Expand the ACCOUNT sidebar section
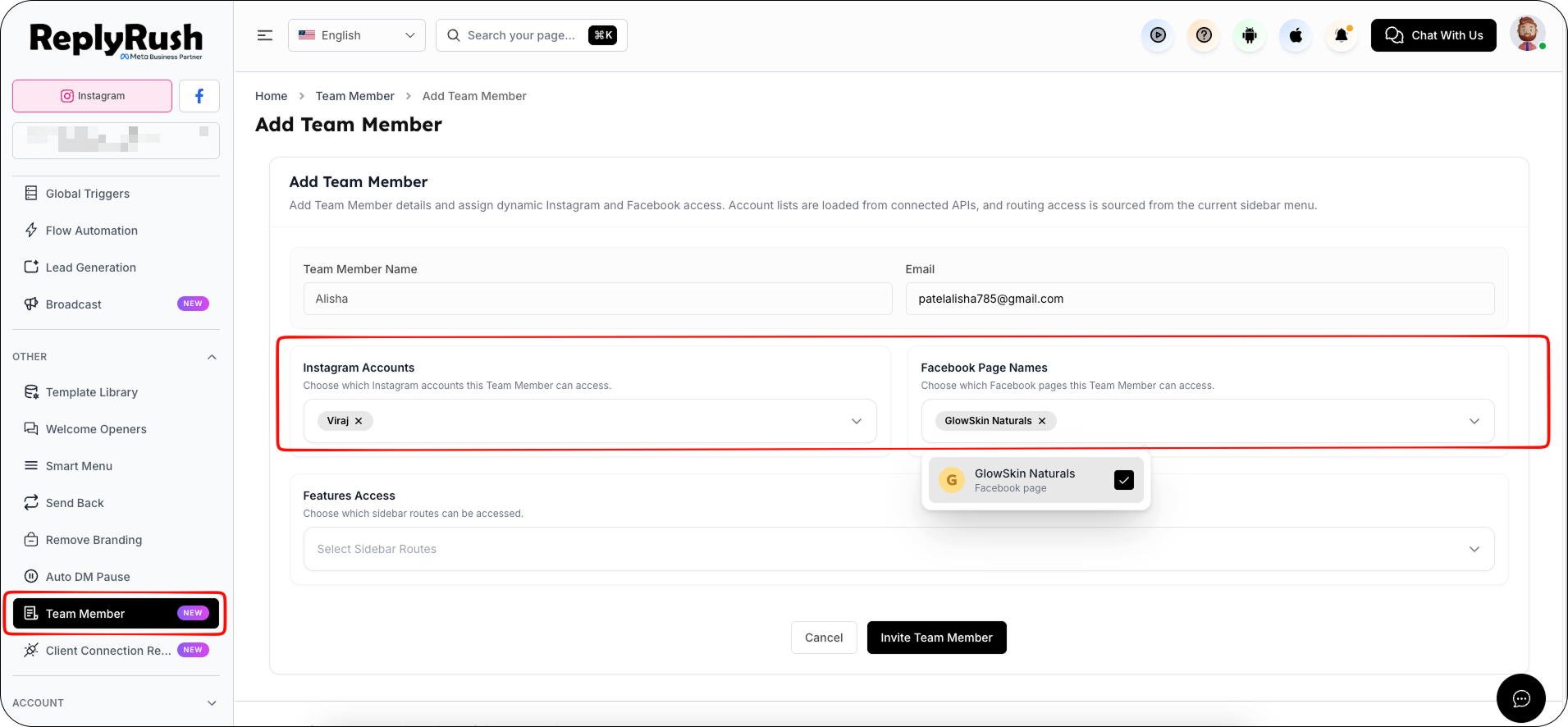The width and height of the screenshot is (1568, 727). tap(212, 703)
